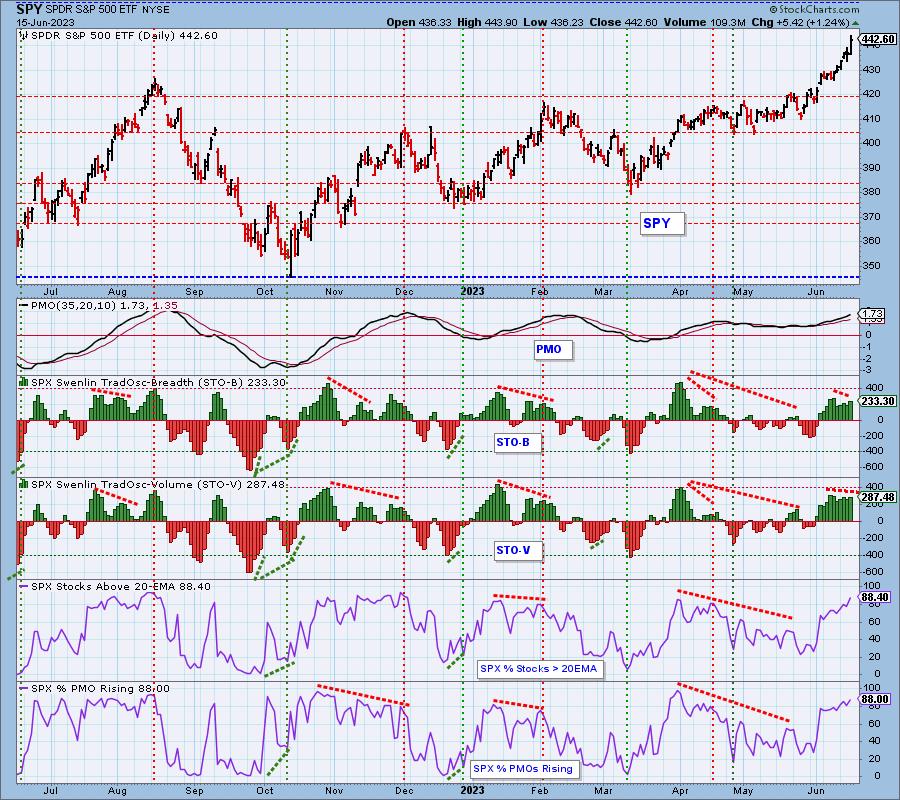The height and width of the screenshot is (800, 900).
Task: Click the 442.60 last price tag
Action: pos(876,39)
